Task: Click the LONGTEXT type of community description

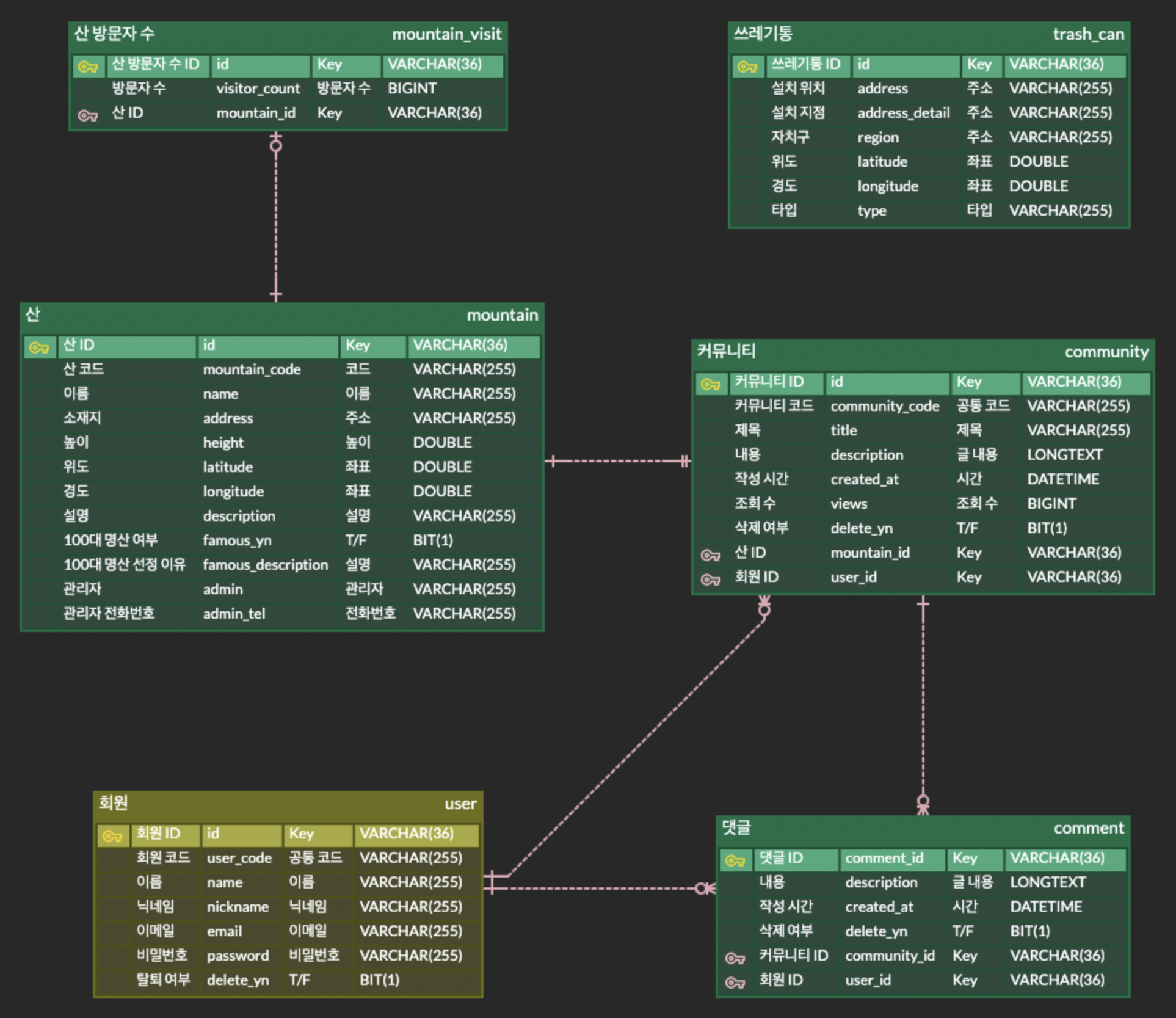Action: tap(1064, 455)
